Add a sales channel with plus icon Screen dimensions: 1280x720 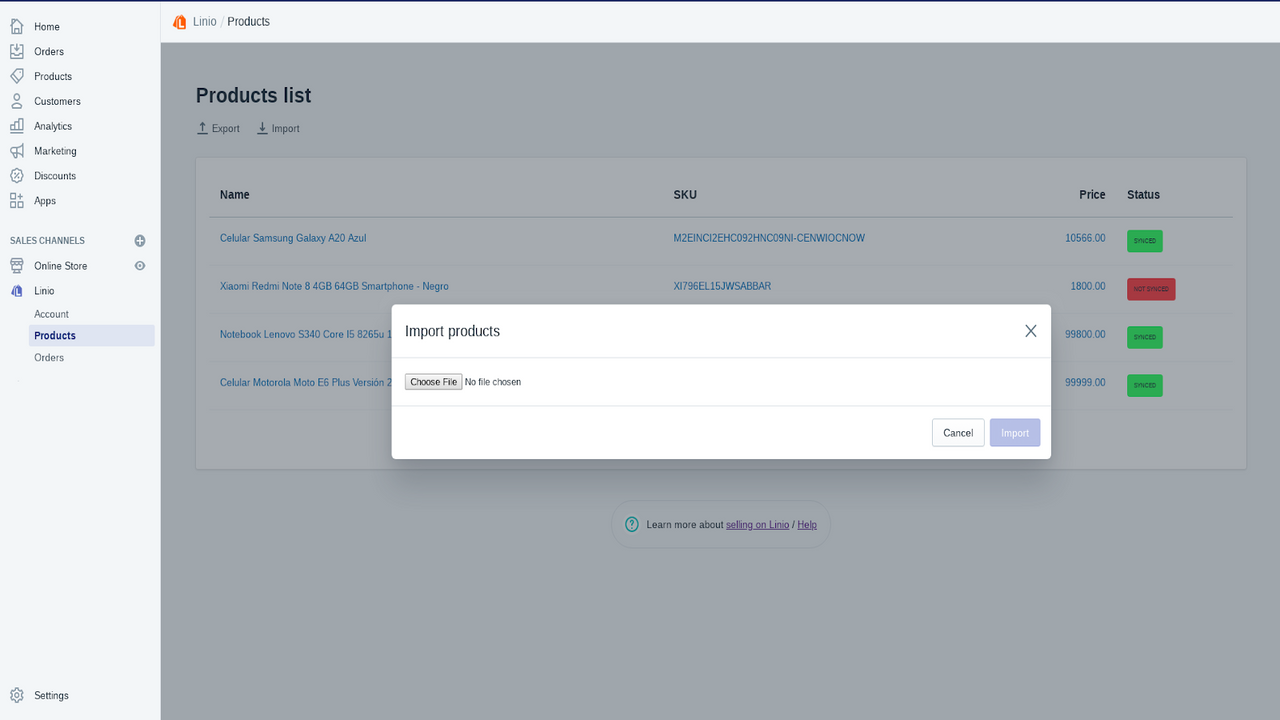tap(140, 241)
